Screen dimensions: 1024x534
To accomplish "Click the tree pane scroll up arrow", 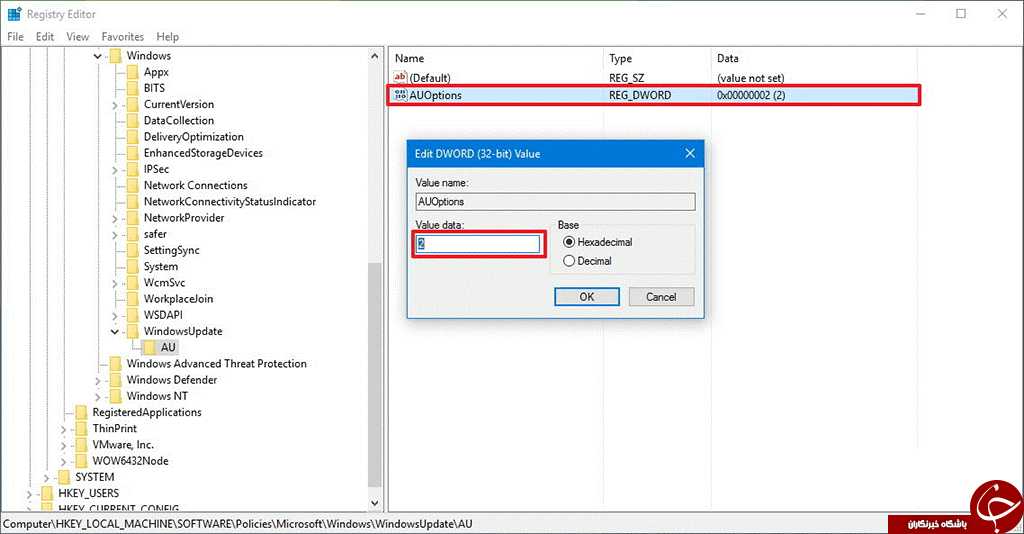I will tap(375, 56).
